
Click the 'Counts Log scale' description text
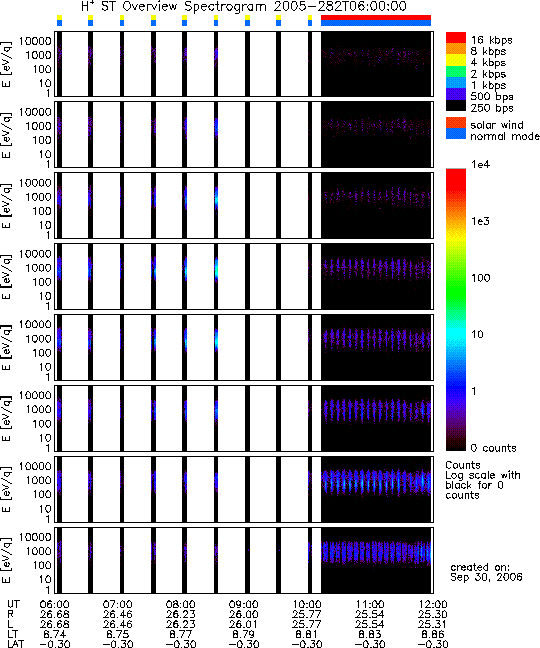(x=483, y=480)
